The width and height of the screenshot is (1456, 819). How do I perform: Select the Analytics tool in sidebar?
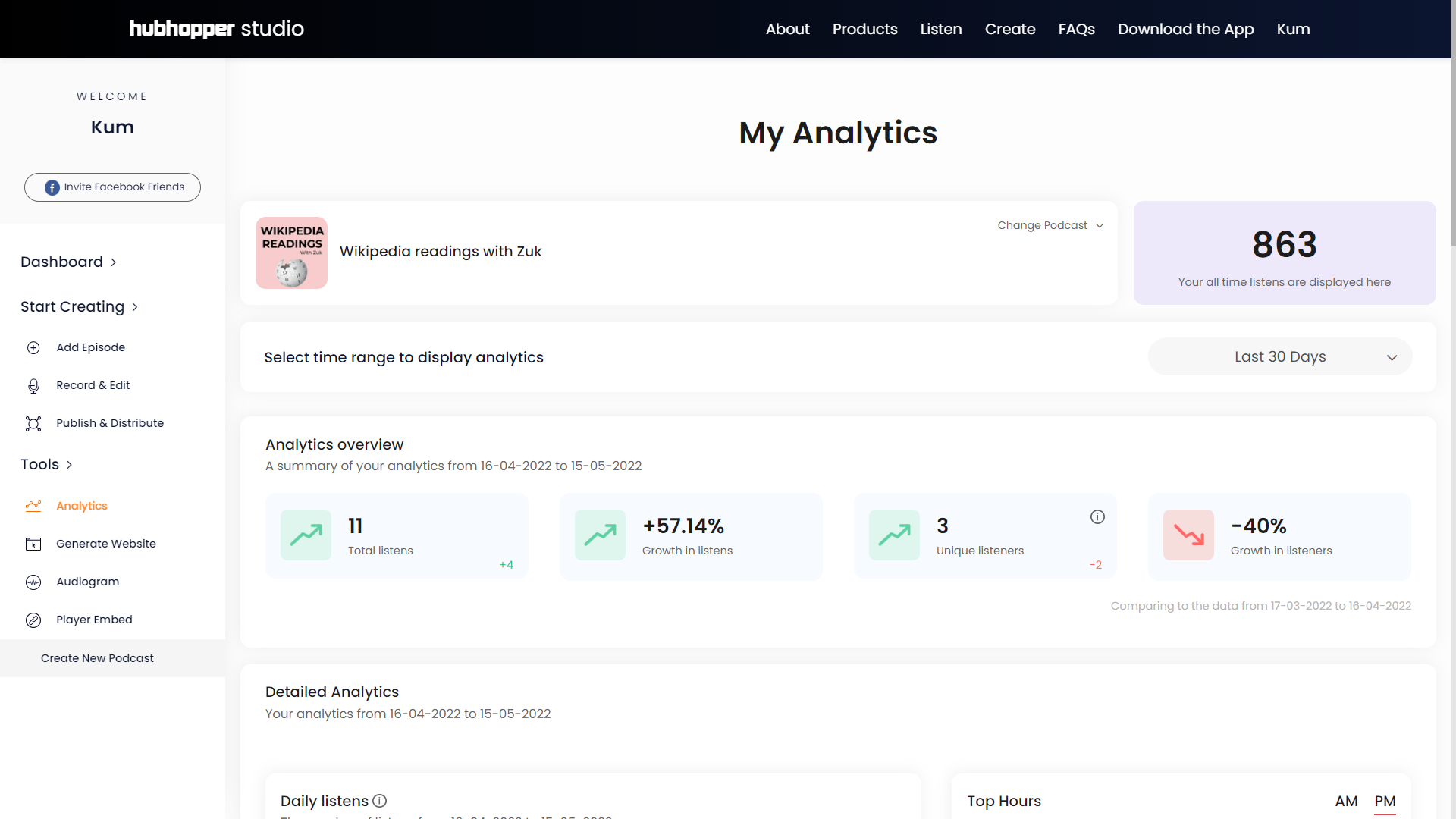pos(82,506)
